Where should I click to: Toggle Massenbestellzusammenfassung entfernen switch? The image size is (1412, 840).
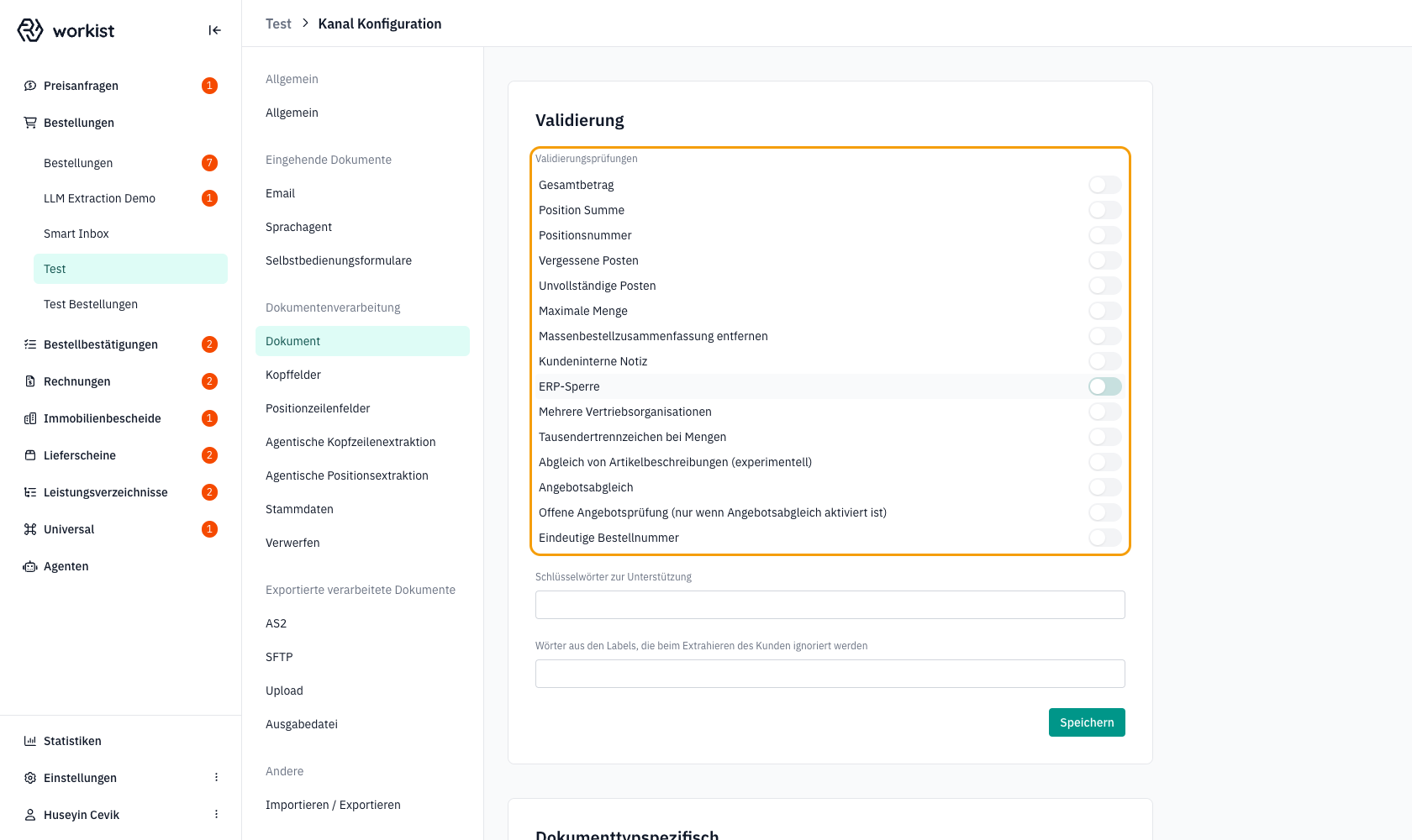click(1105, 336)
